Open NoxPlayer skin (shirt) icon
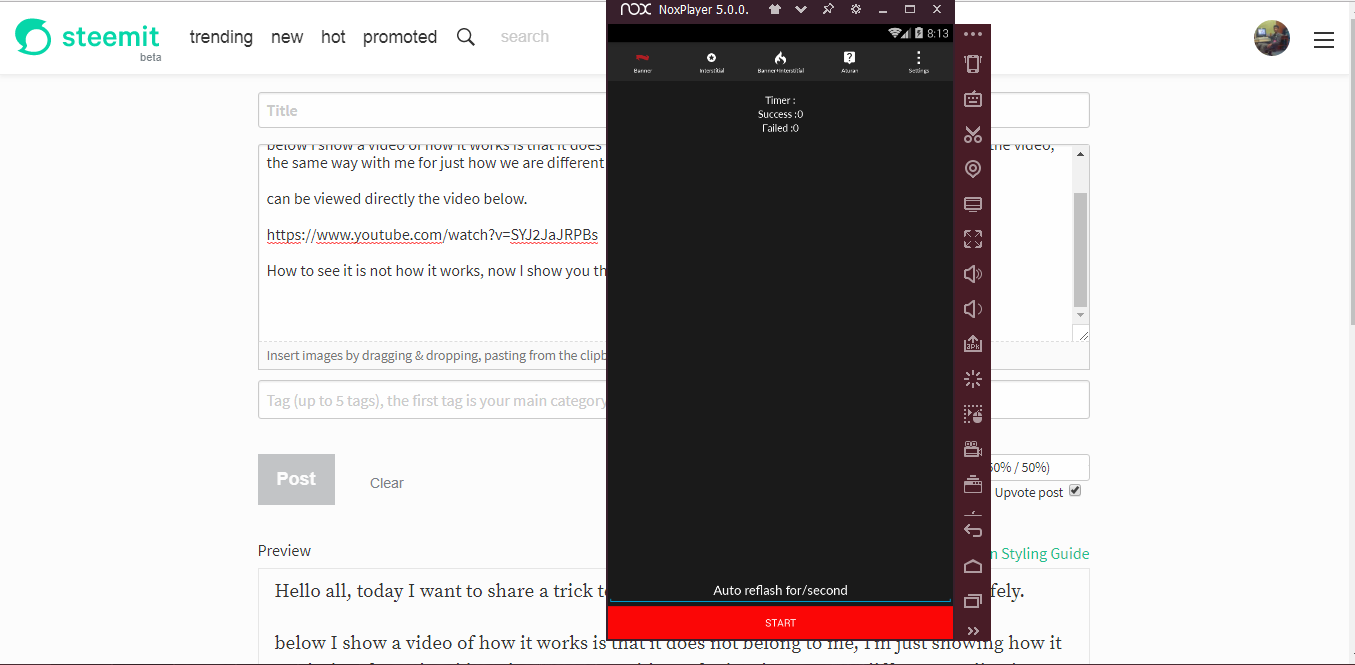 point(774,9)
